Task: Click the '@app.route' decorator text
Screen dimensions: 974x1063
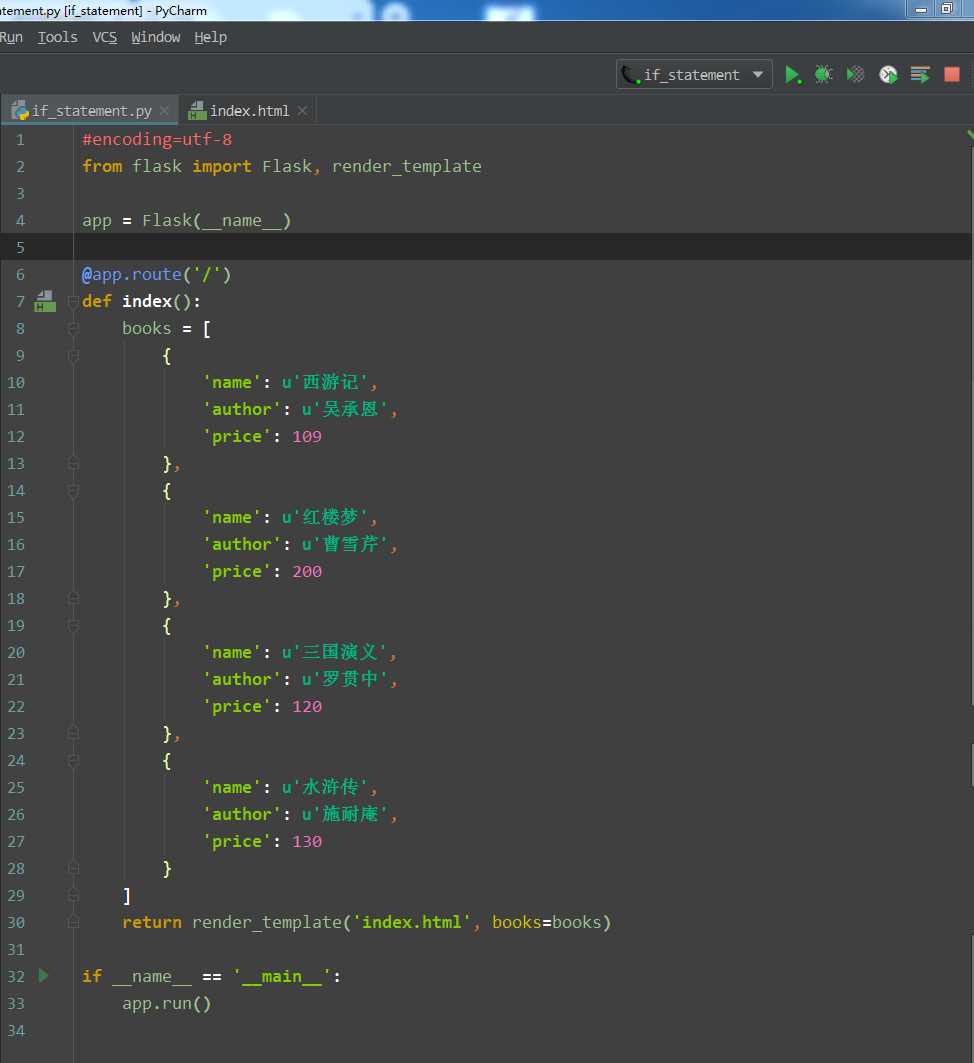Action: pyautogui.click(x=131, y=275)
